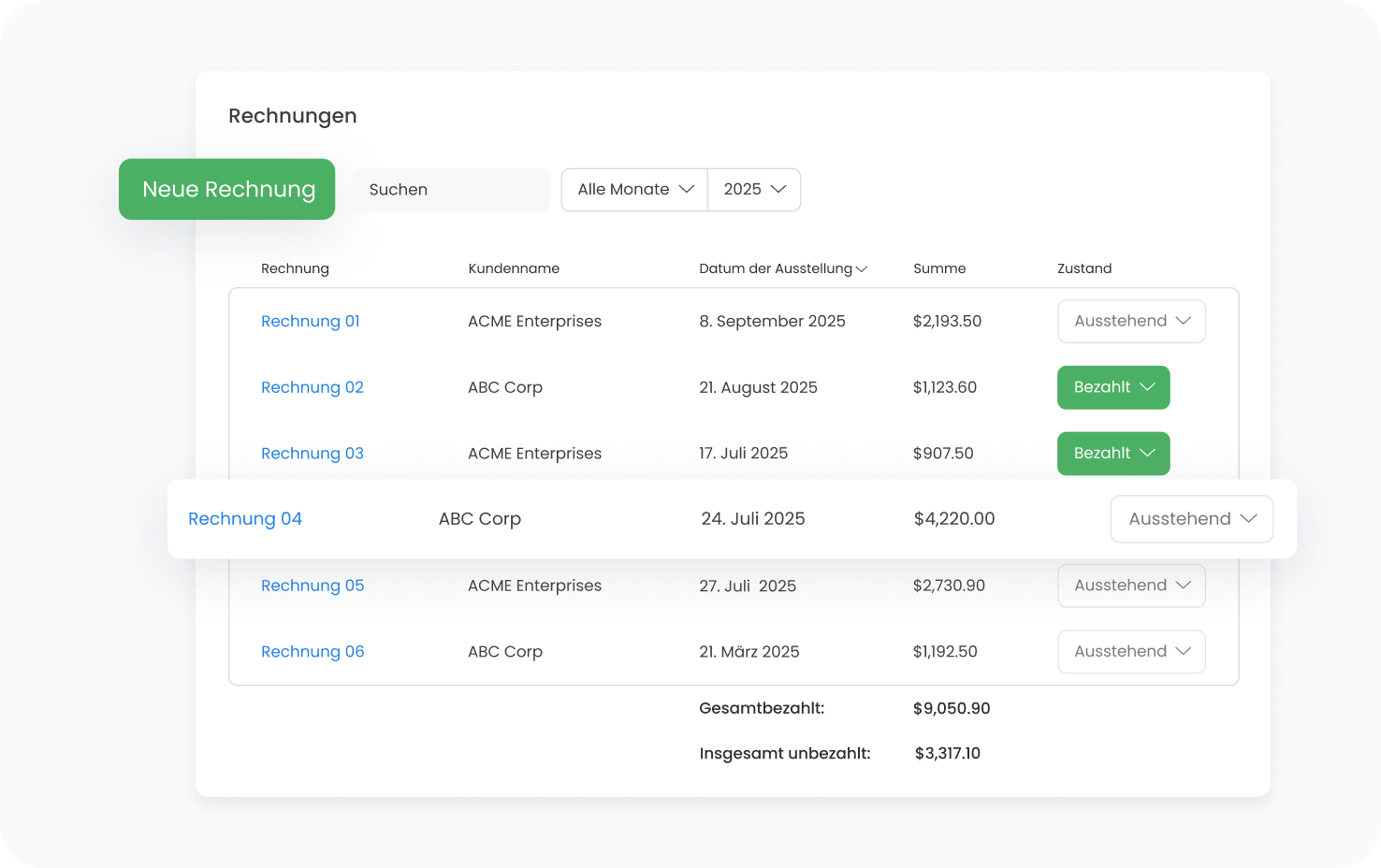Open the Rechnung 01 link

coord(310,322)
